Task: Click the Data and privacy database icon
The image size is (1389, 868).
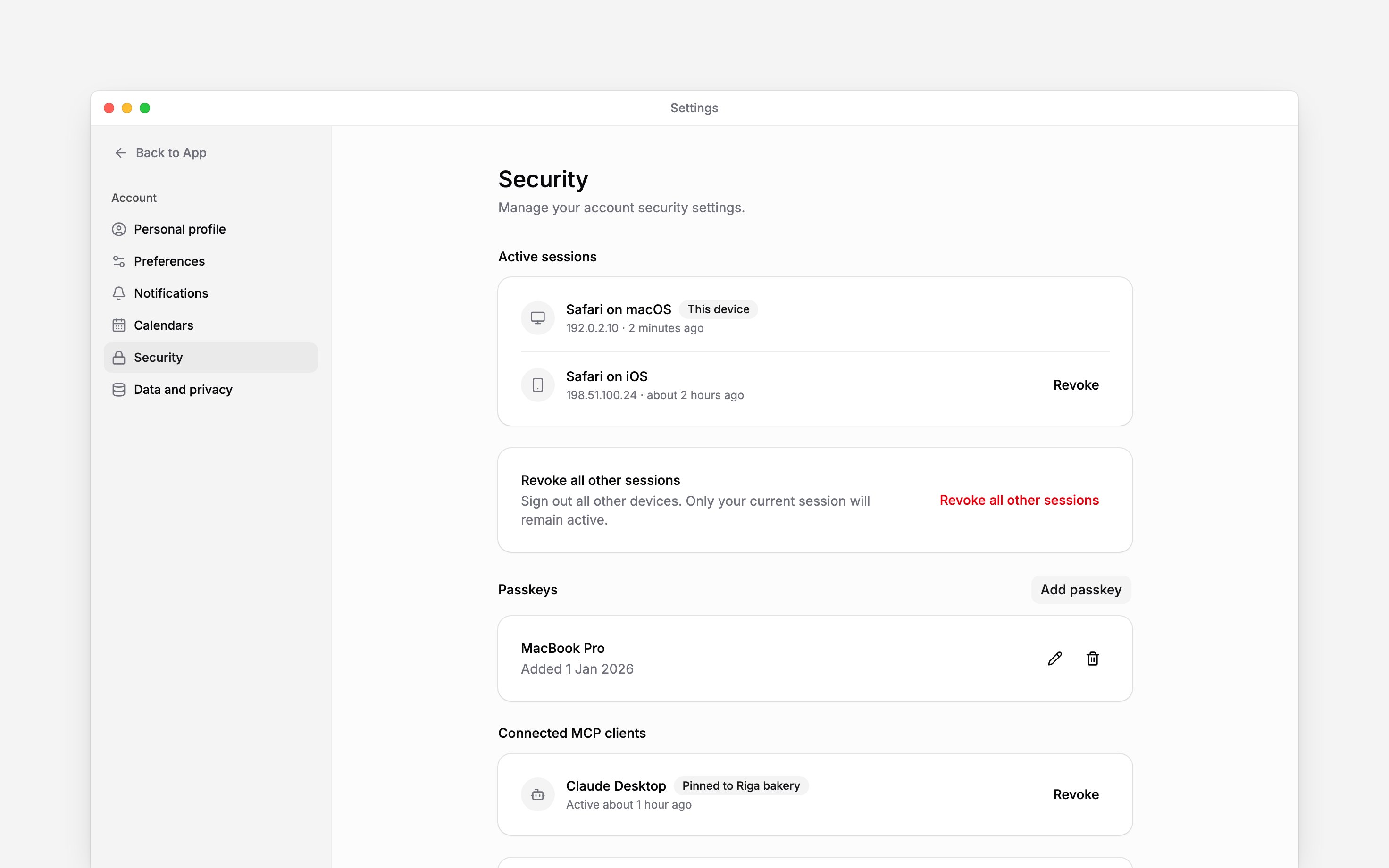Action: tap(119, 390)
